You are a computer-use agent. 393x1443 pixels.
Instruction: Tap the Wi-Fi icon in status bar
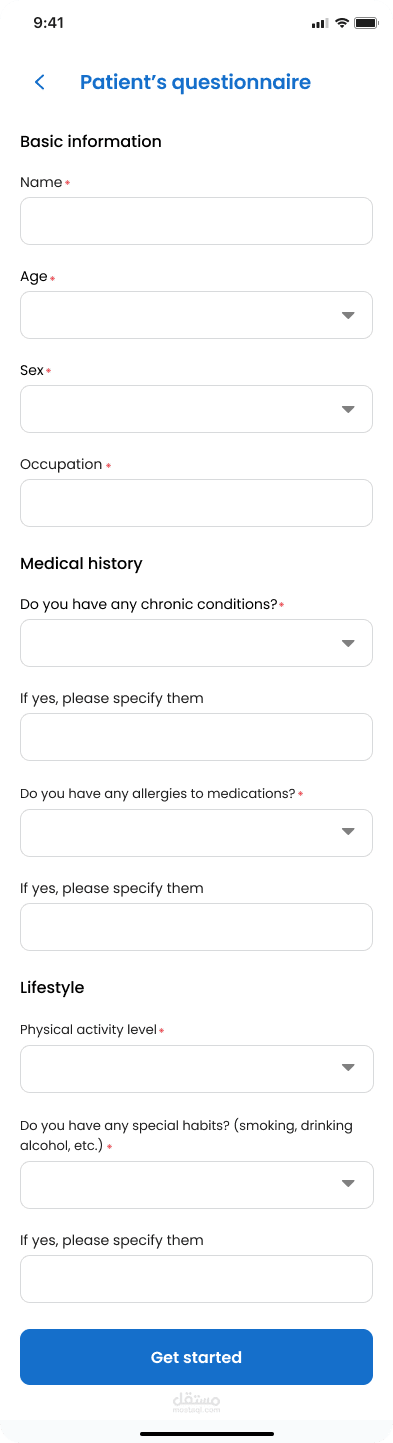point(342,23)
